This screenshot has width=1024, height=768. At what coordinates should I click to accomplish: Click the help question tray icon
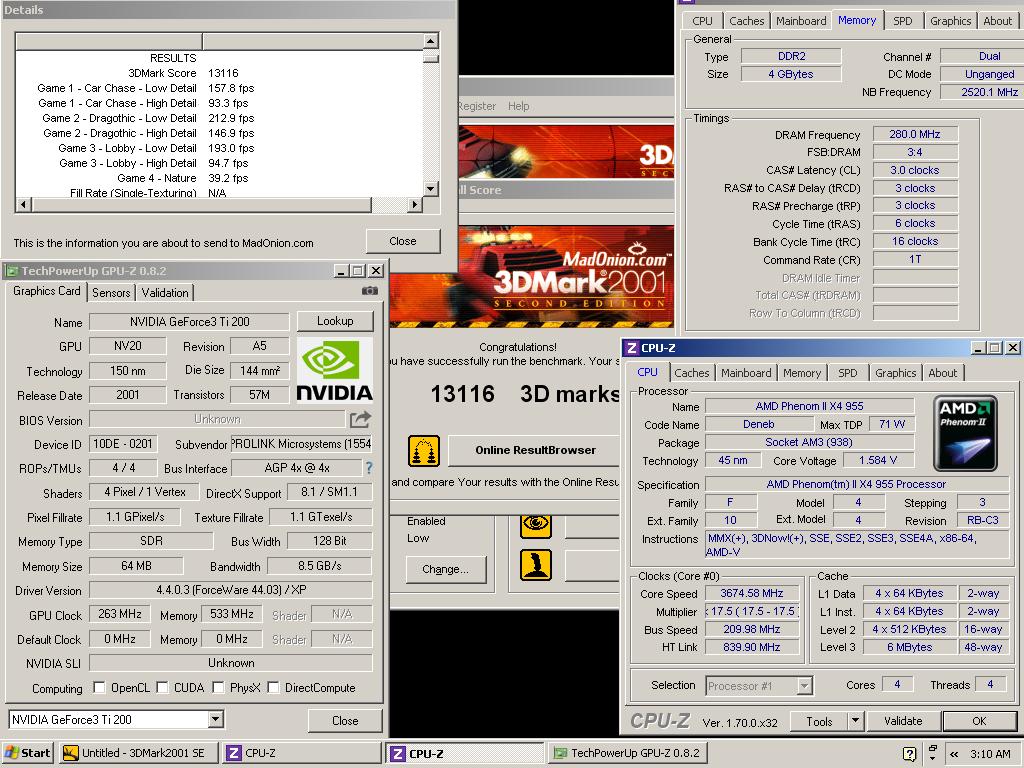909,754
